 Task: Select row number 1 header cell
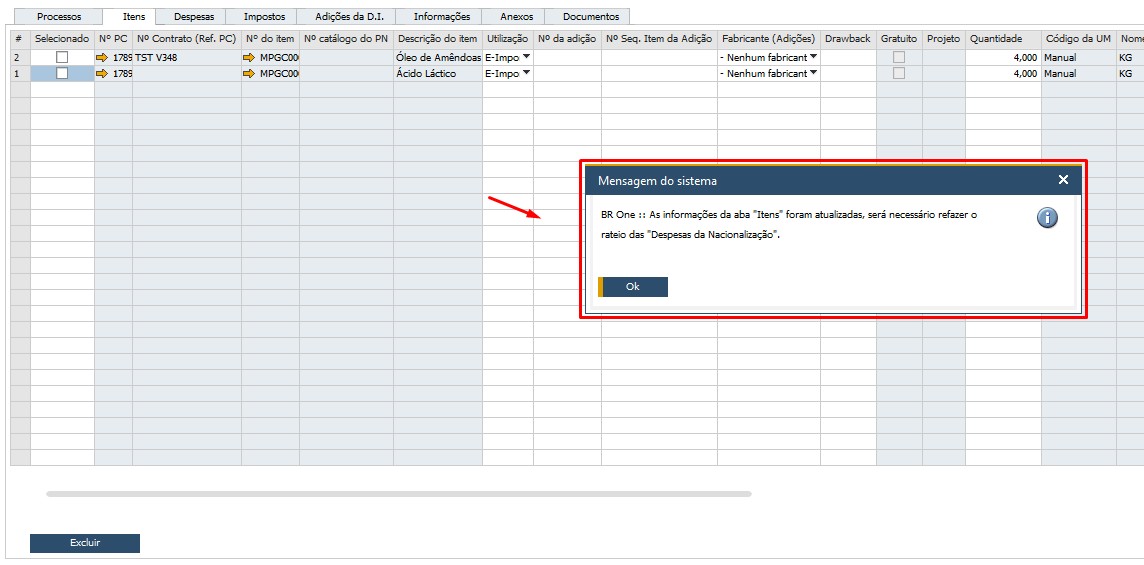click(x=20, y=73)
